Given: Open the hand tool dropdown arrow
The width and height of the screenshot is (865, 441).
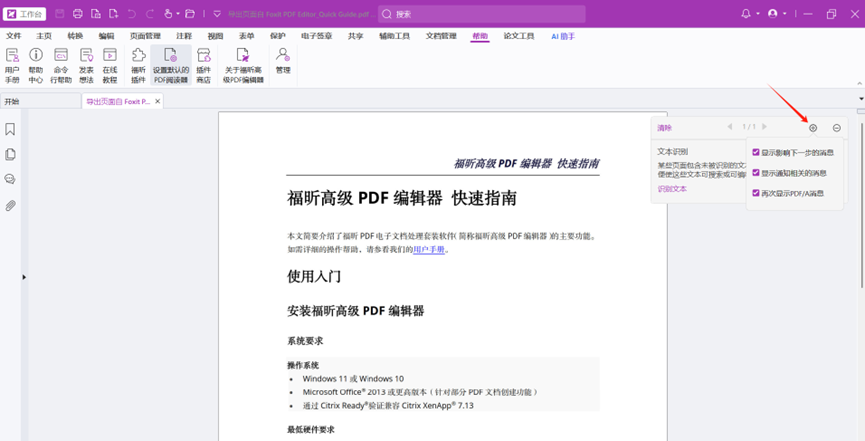Looking at the screenshot, I should (x=178, y=14).
